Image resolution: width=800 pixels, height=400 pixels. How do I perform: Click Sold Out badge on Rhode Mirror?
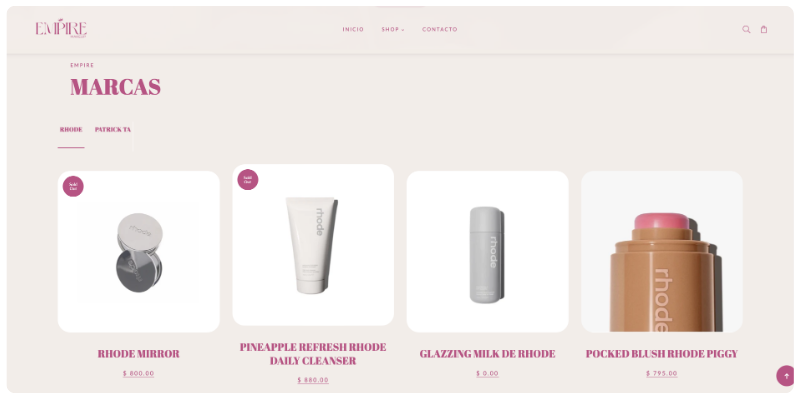[73, 186]
